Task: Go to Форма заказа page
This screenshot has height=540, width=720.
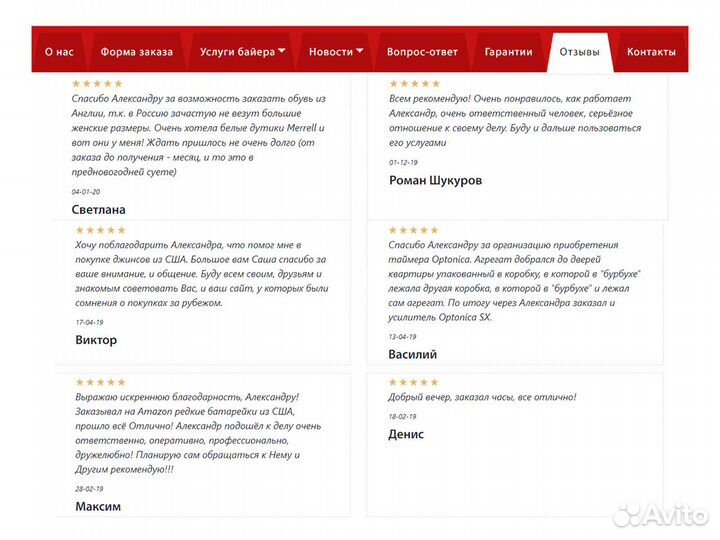Action: point(136,52)
